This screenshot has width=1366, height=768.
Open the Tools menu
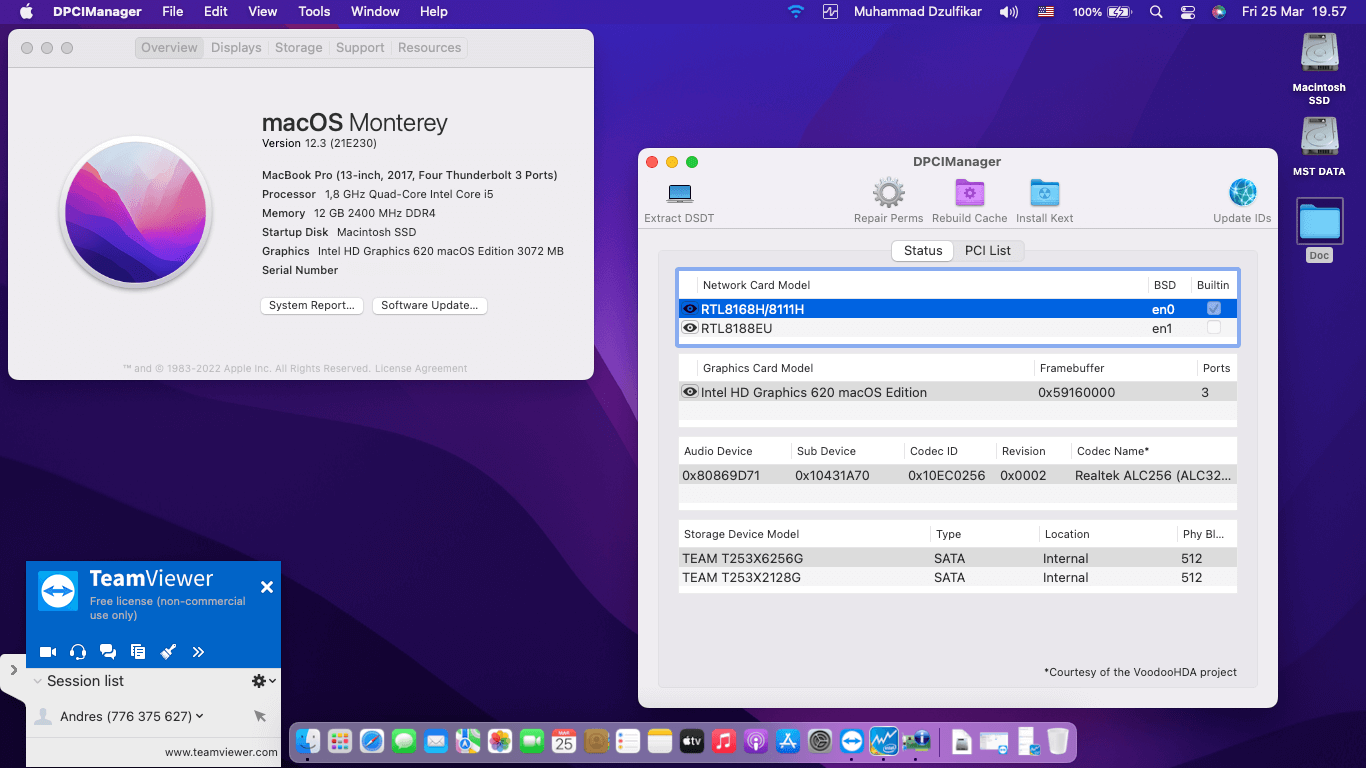[313, 11]
